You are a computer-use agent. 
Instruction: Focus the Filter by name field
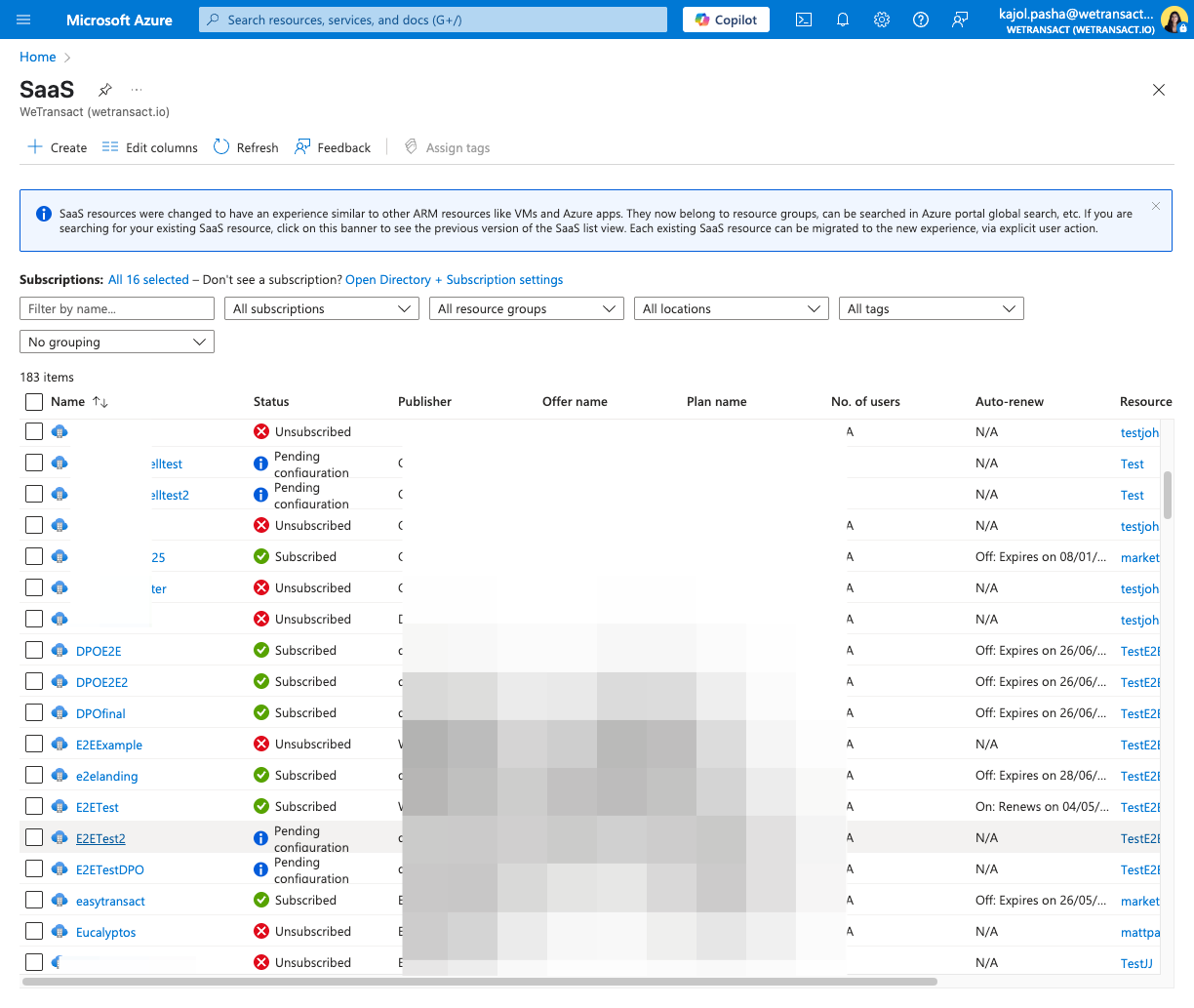(117, 308)
